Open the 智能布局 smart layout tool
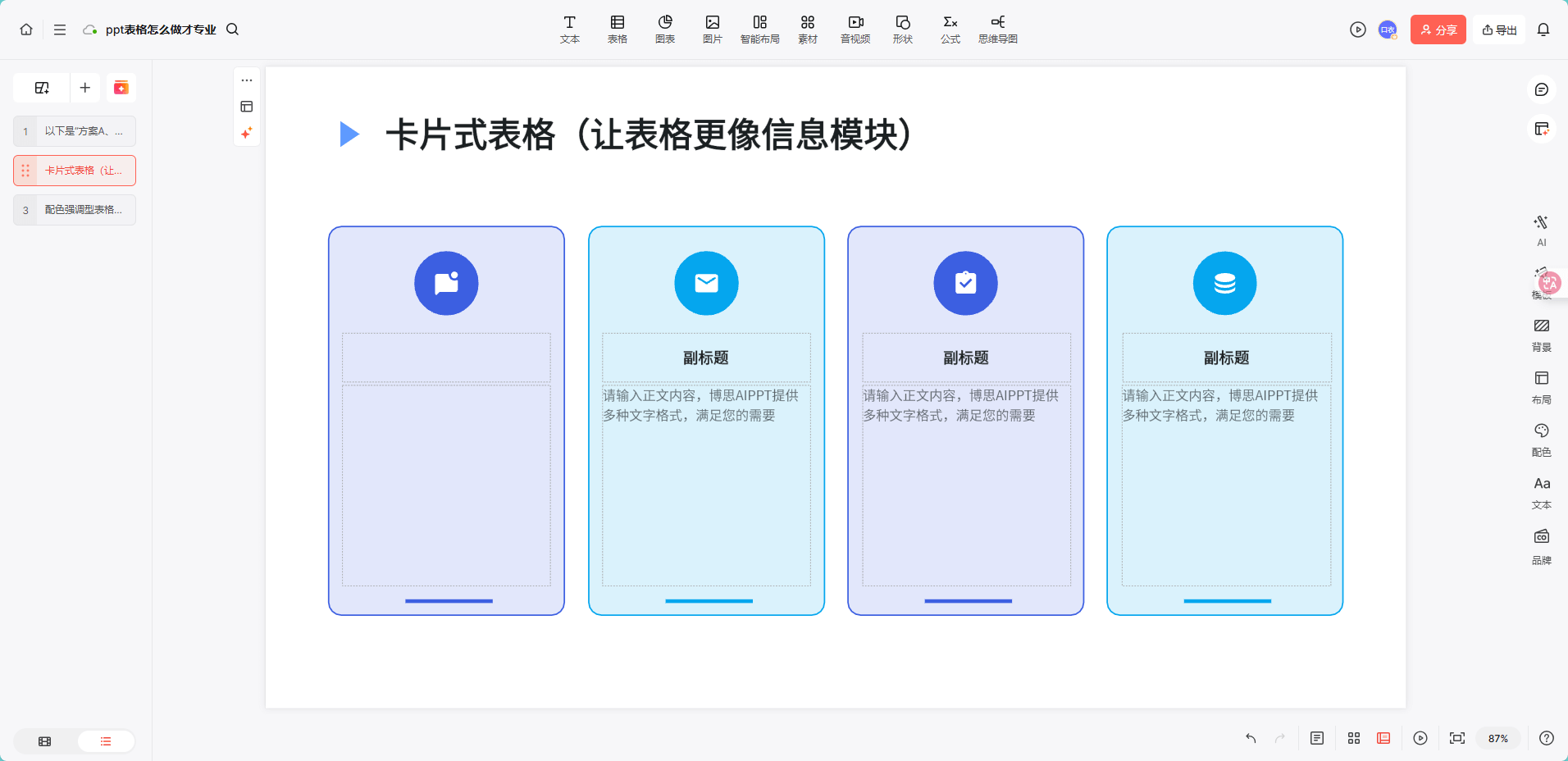This screenshot has height=761, width=1568. pos(759,29)
